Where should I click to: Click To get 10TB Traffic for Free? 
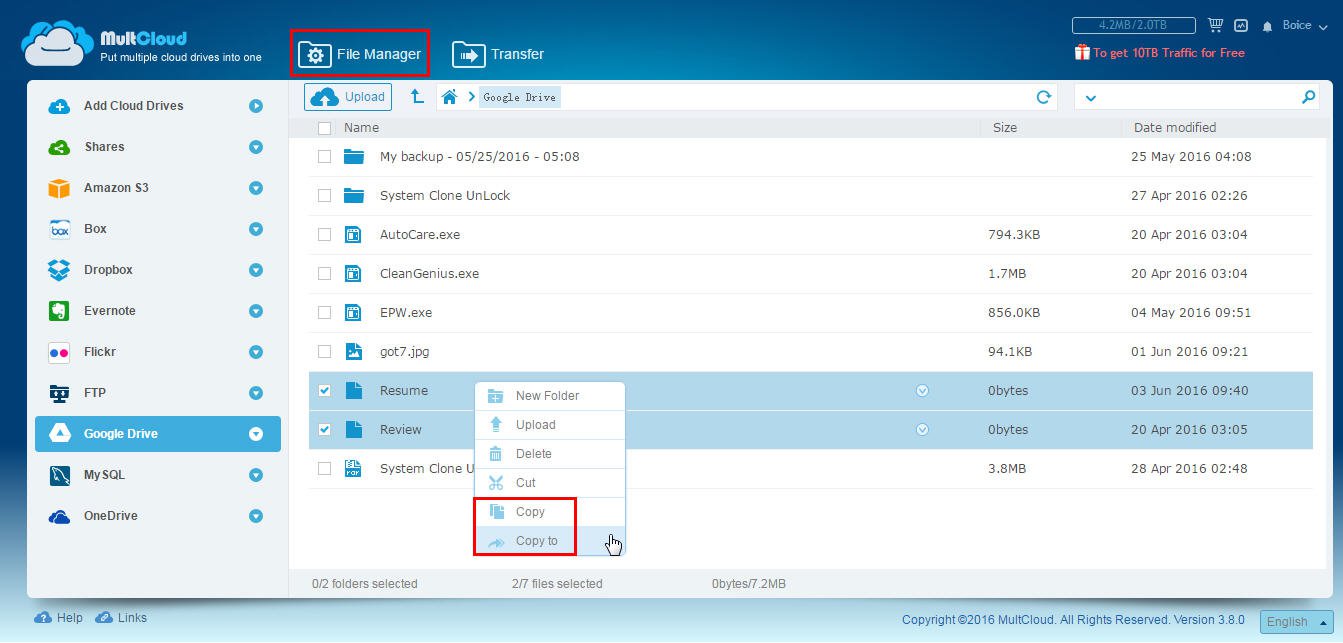pyautogui.click(x=1160, y=52)
